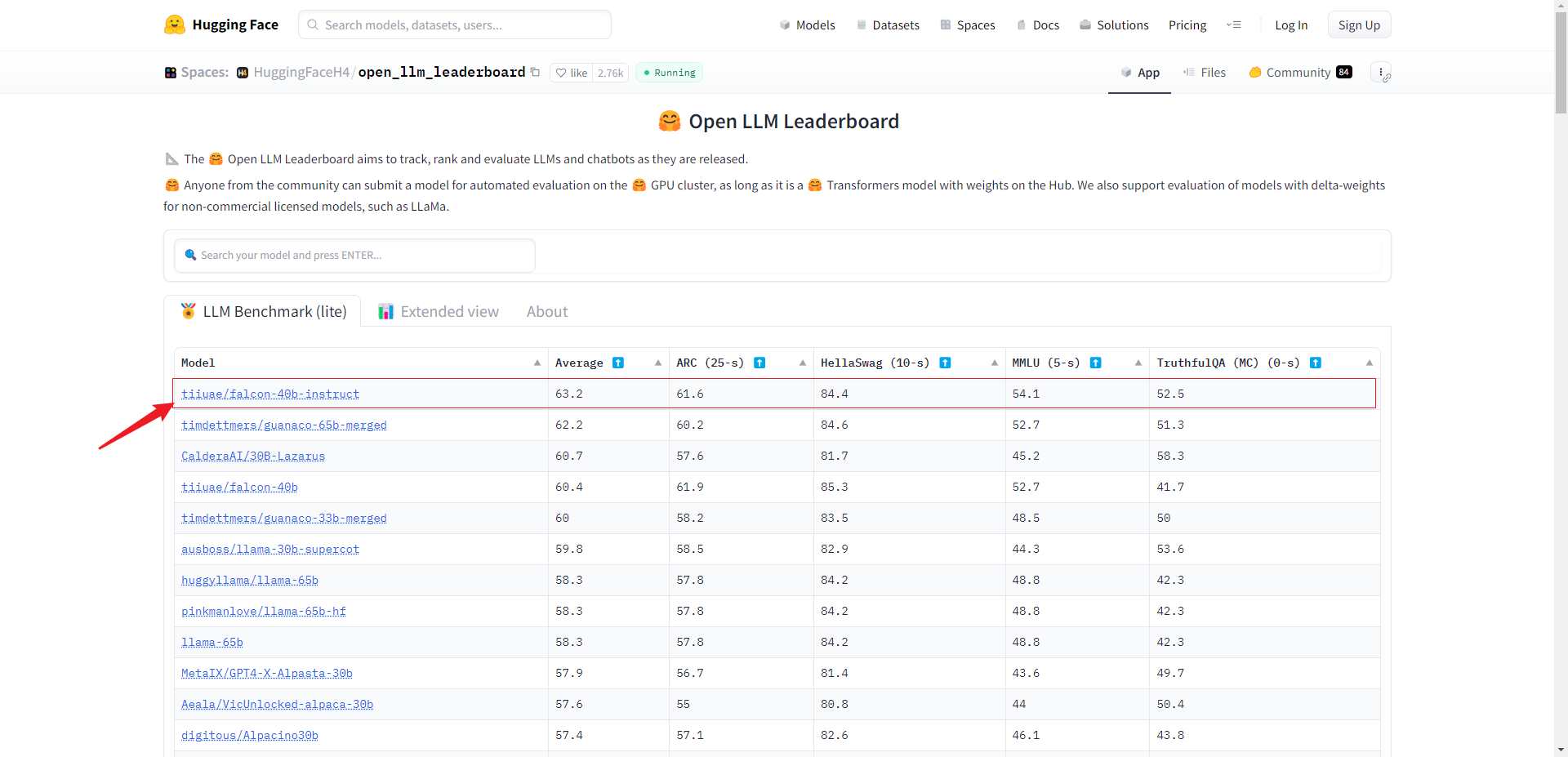This screenshot has height=757, width=1568.
Task: Open huggyllama/llama-65b model link
Action: [x=250, y=580]
